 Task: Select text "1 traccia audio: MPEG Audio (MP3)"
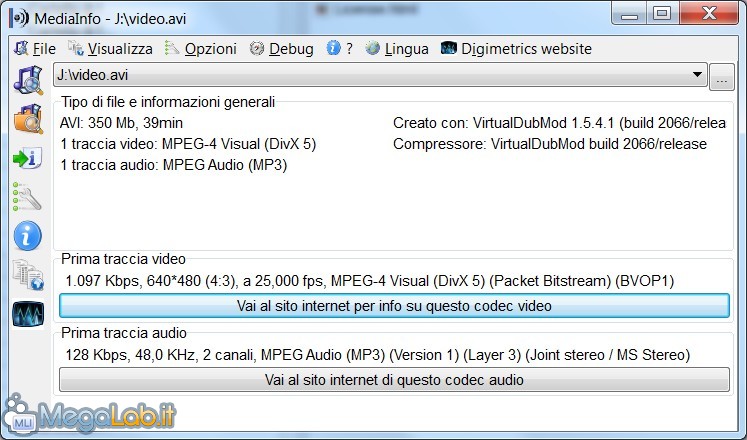(x=174, y=165)
